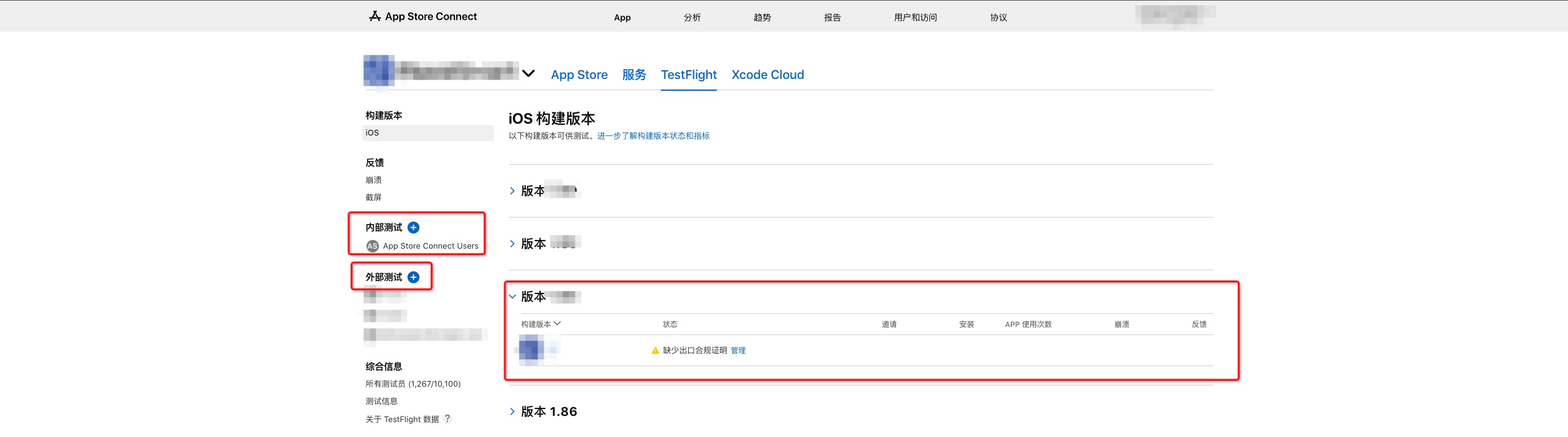The height and width of the screenshot is (437, 1568).
Task: Click the APP 使用次数 column header
Action: [x=1028, y=324]
